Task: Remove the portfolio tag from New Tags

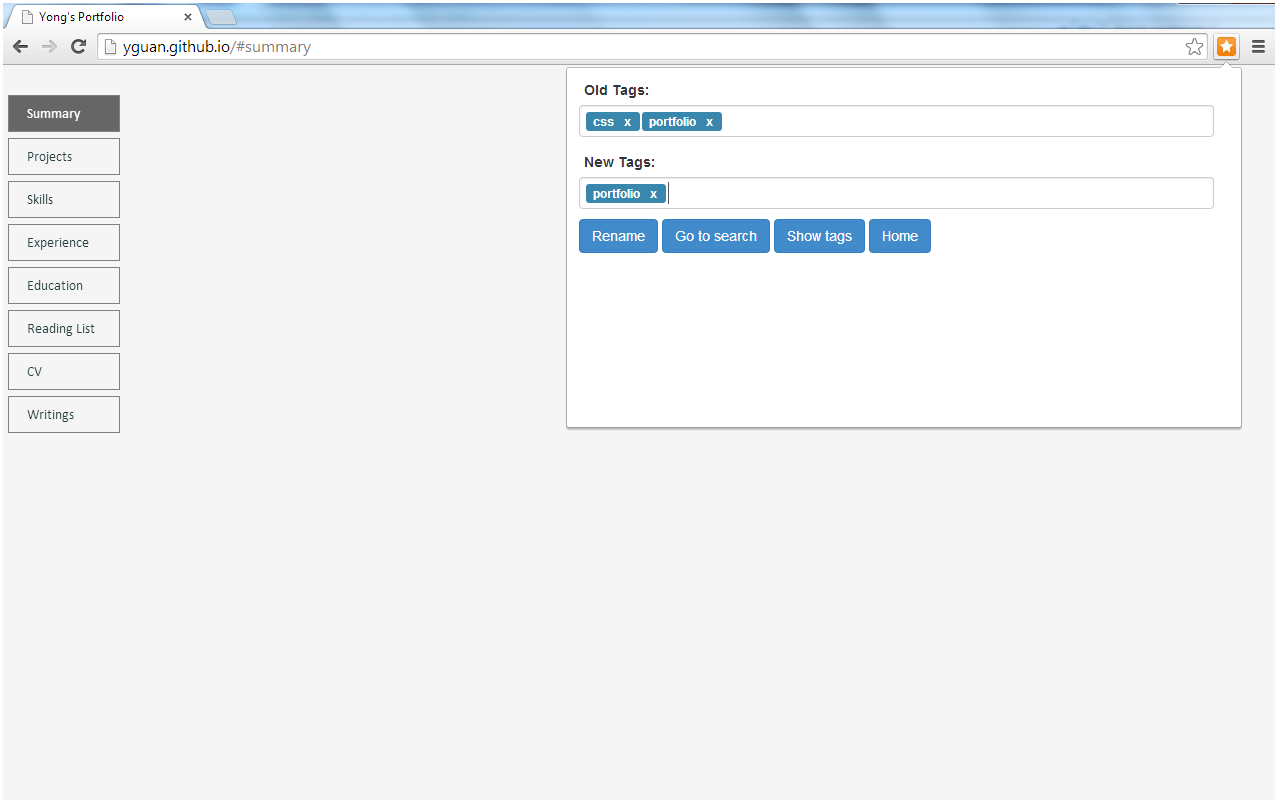Action: coord(653,194)
